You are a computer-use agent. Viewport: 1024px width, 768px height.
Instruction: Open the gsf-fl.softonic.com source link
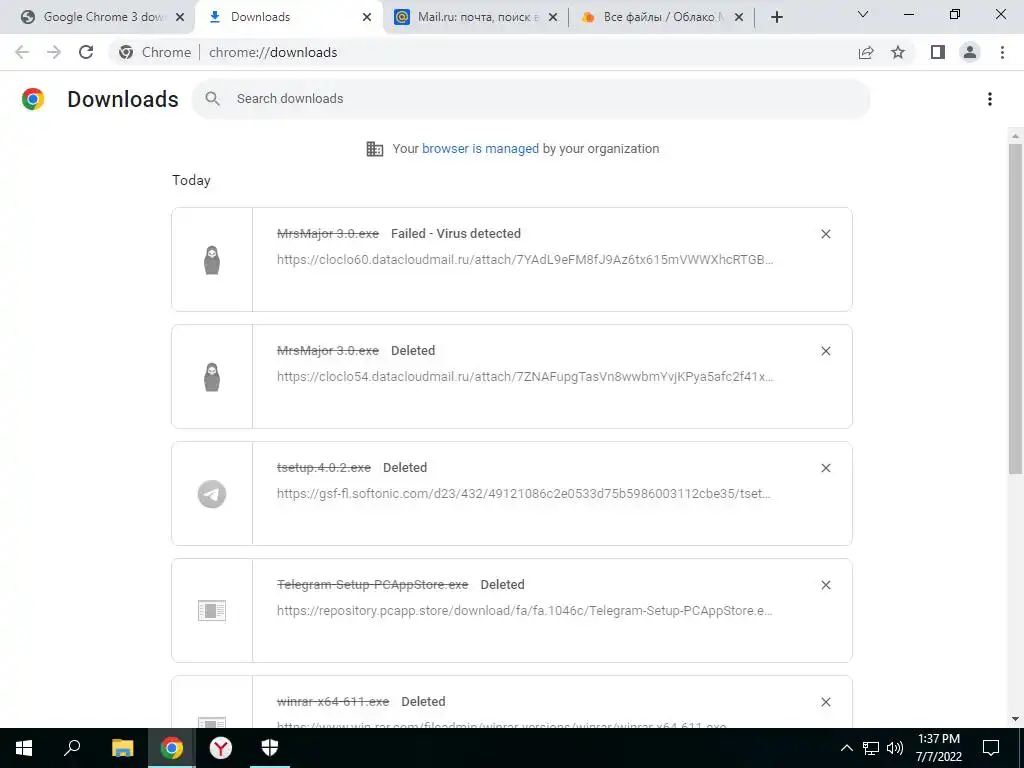pos(524,494)
